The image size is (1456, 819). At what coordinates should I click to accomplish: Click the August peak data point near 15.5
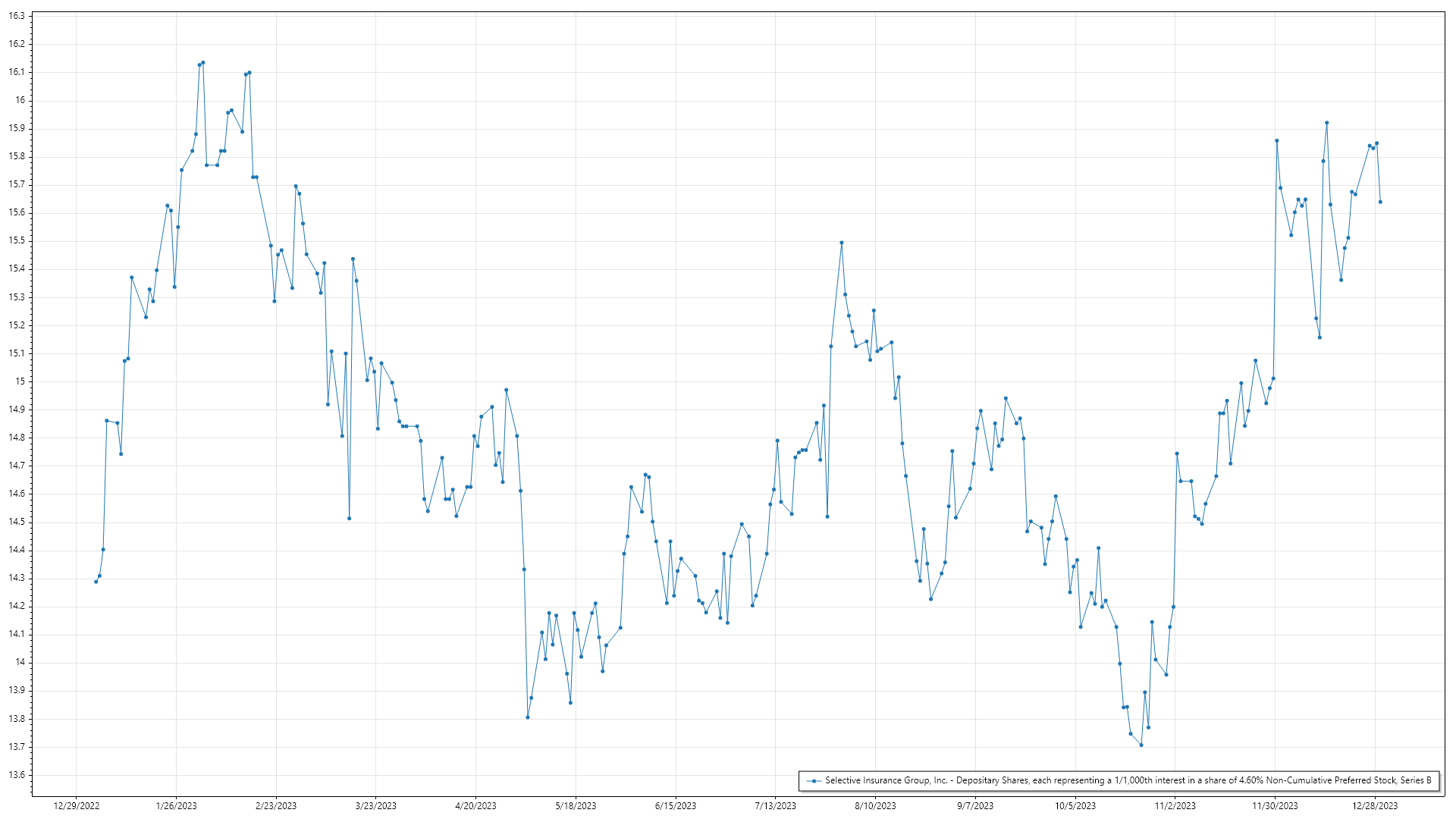pos(842,243)
